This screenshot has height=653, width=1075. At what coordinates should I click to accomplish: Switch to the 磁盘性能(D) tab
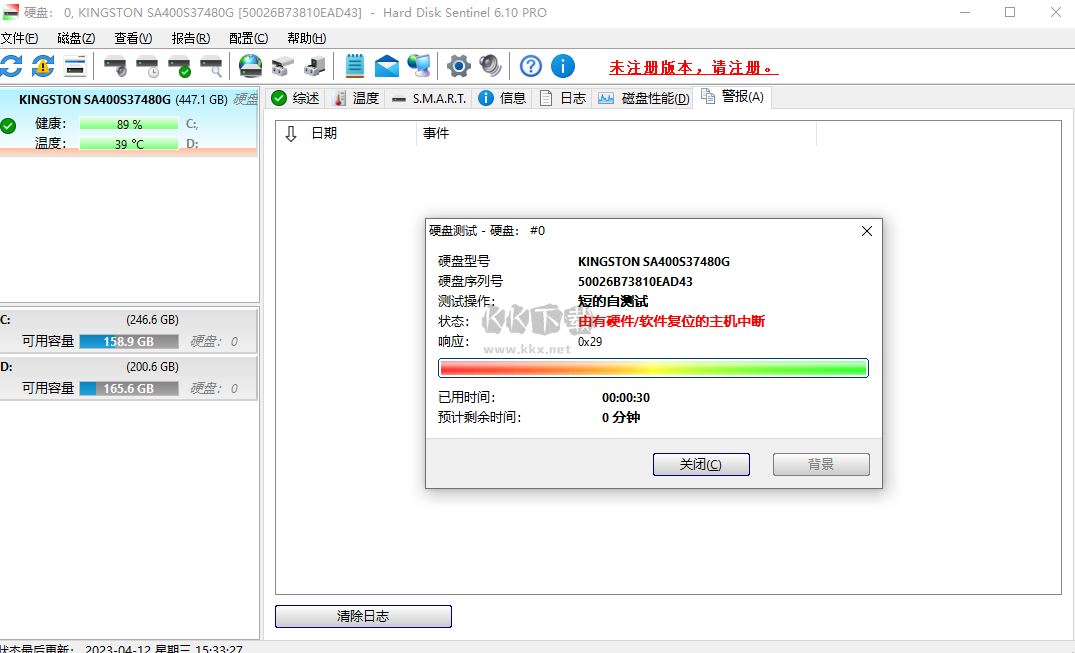[644, 98]
